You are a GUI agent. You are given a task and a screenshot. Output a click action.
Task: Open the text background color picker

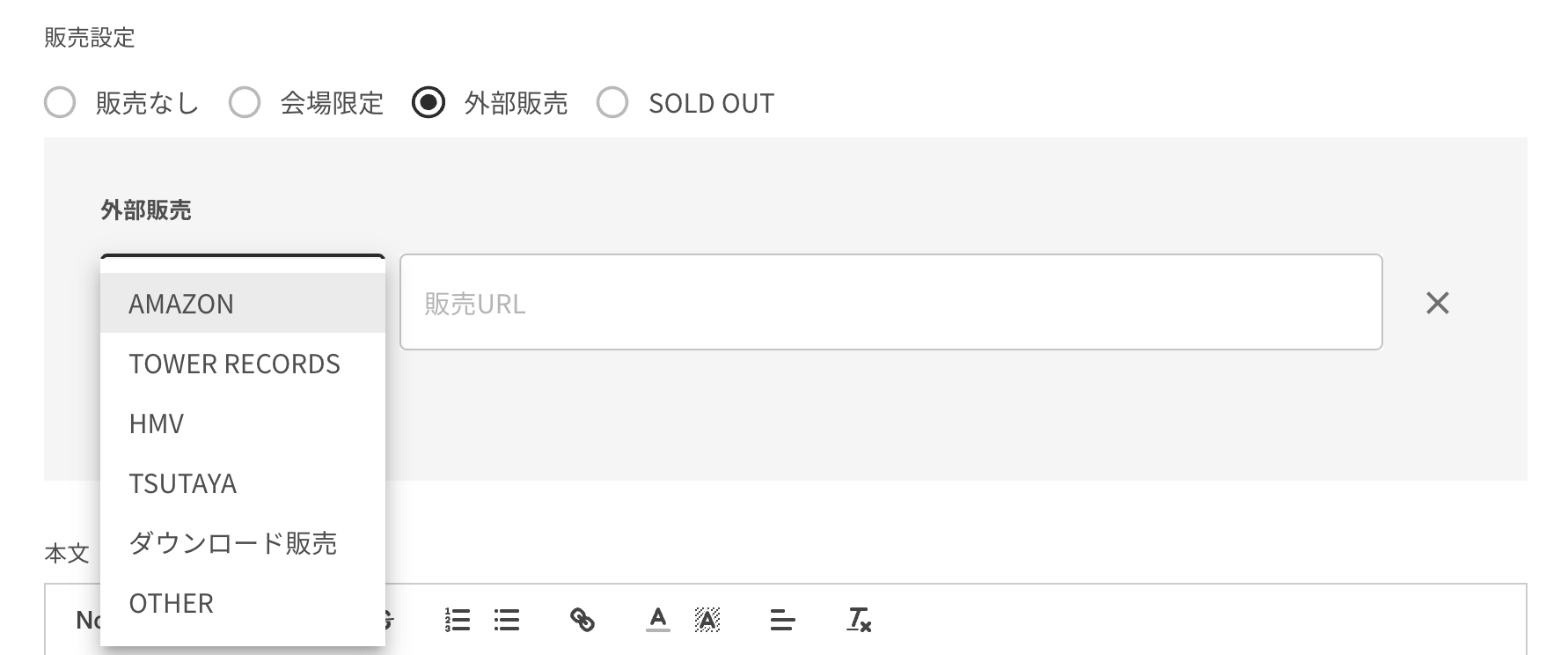click(x=707, y=620)
